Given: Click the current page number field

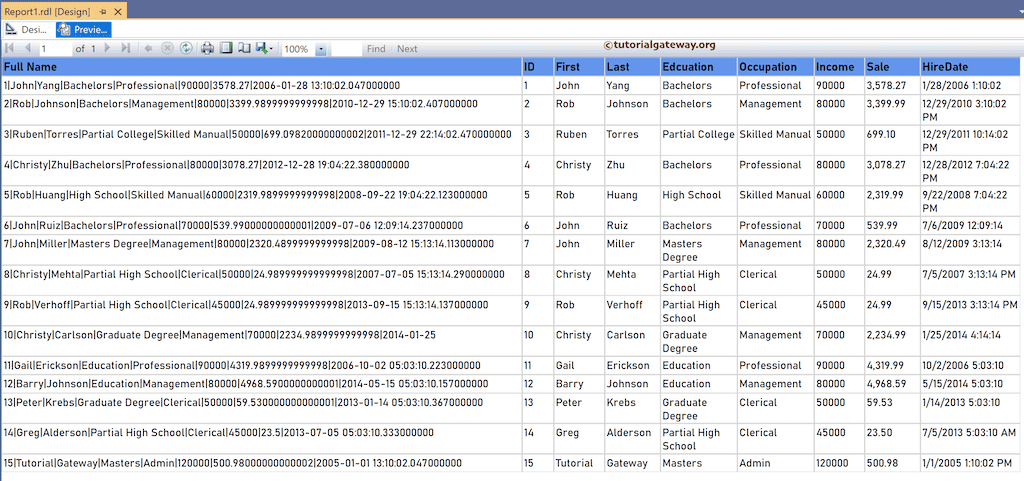Looking at the screenshot, I should (x=55, y=49).
